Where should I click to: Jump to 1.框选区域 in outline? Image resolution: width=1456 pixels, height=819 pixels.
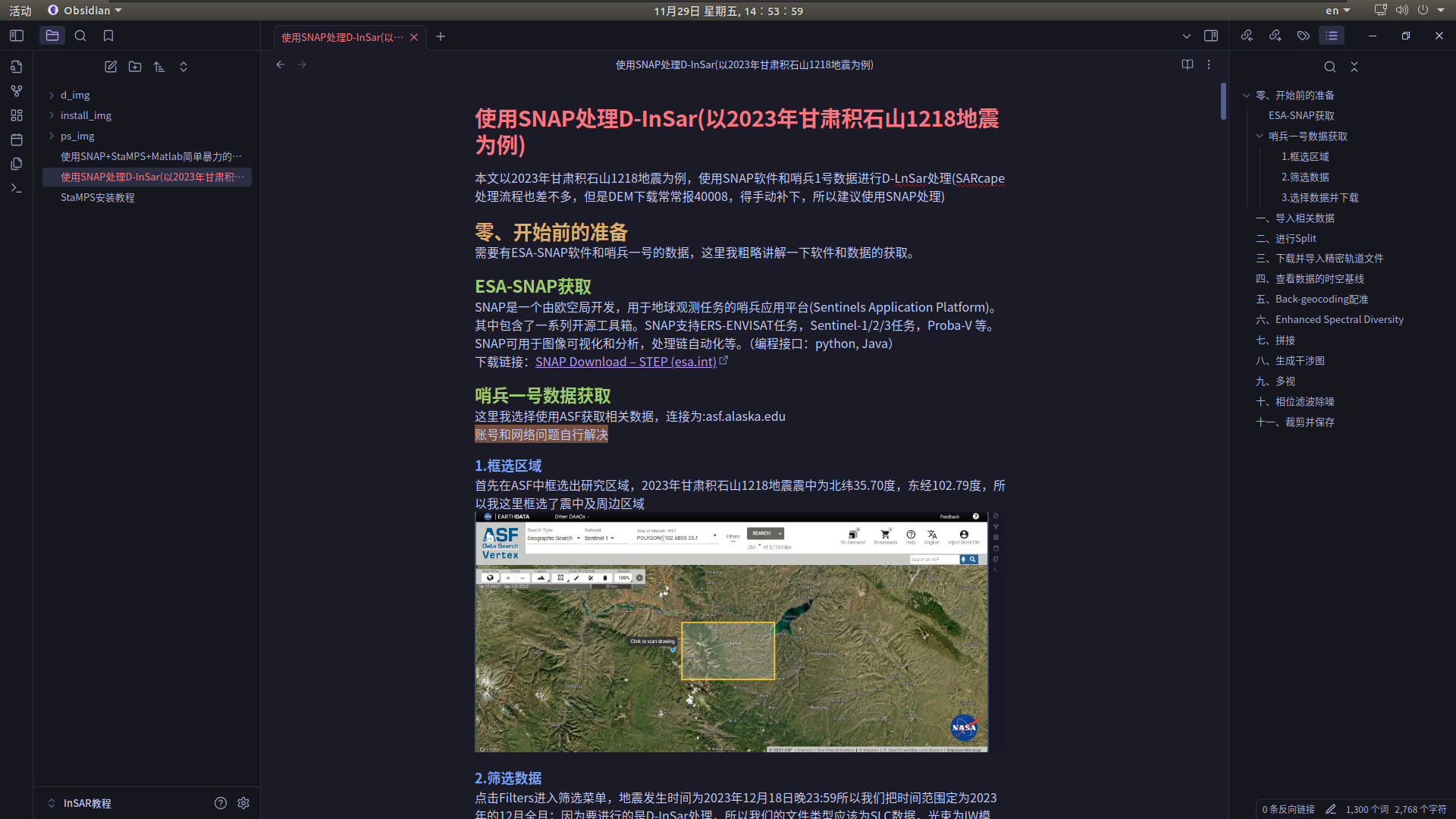[x=1305, y=156]
